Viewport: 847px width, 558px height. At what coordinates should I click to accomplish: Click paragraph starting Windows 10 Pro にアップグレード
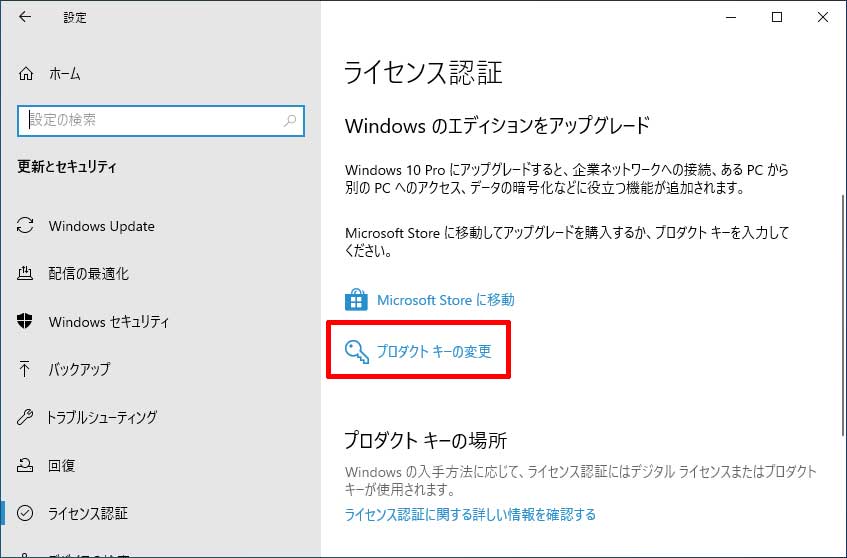567,179
